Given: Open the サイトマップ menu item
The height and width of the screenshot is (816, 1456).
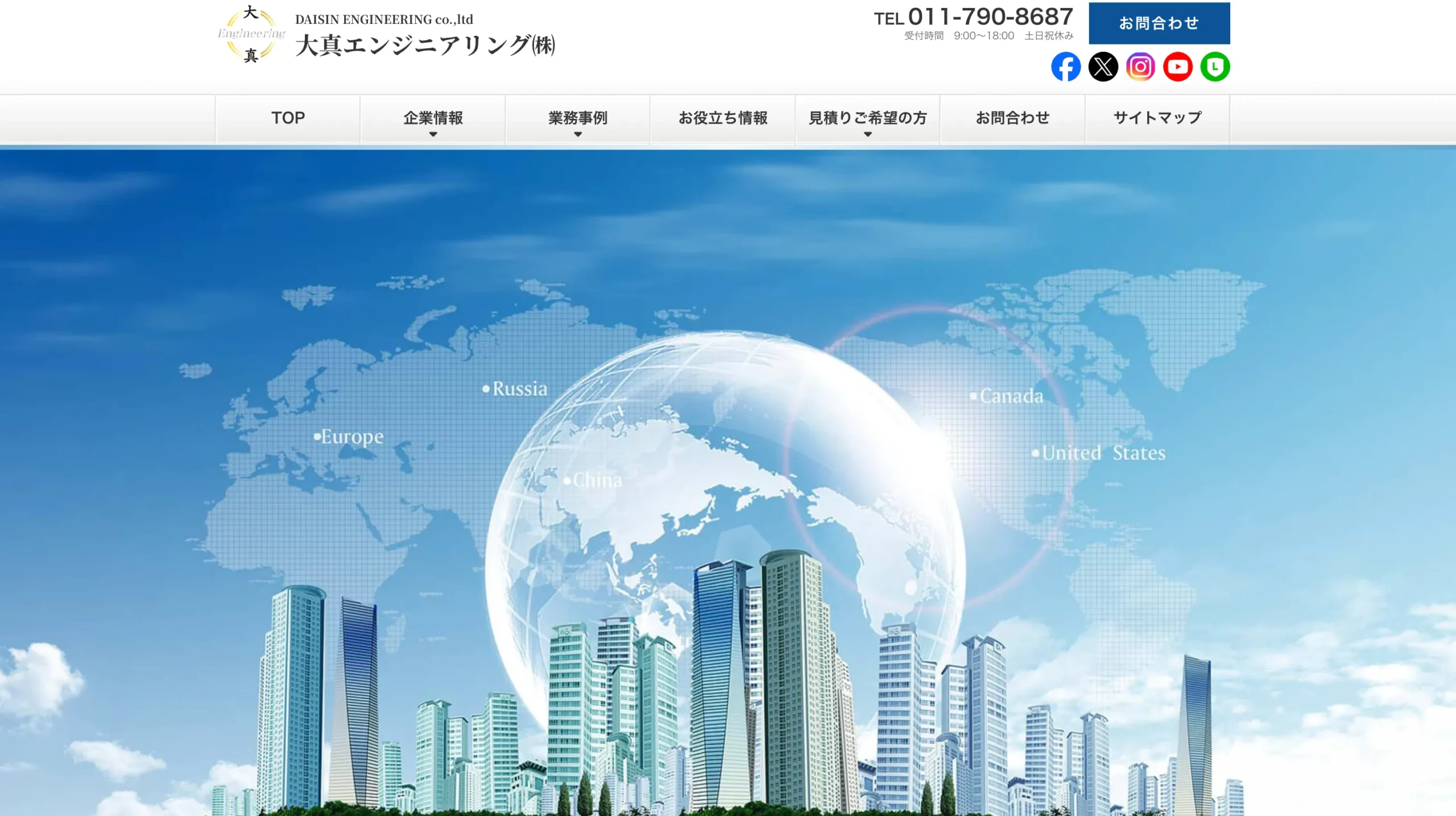Looking at the screenshot, I should pos(1157,118).
